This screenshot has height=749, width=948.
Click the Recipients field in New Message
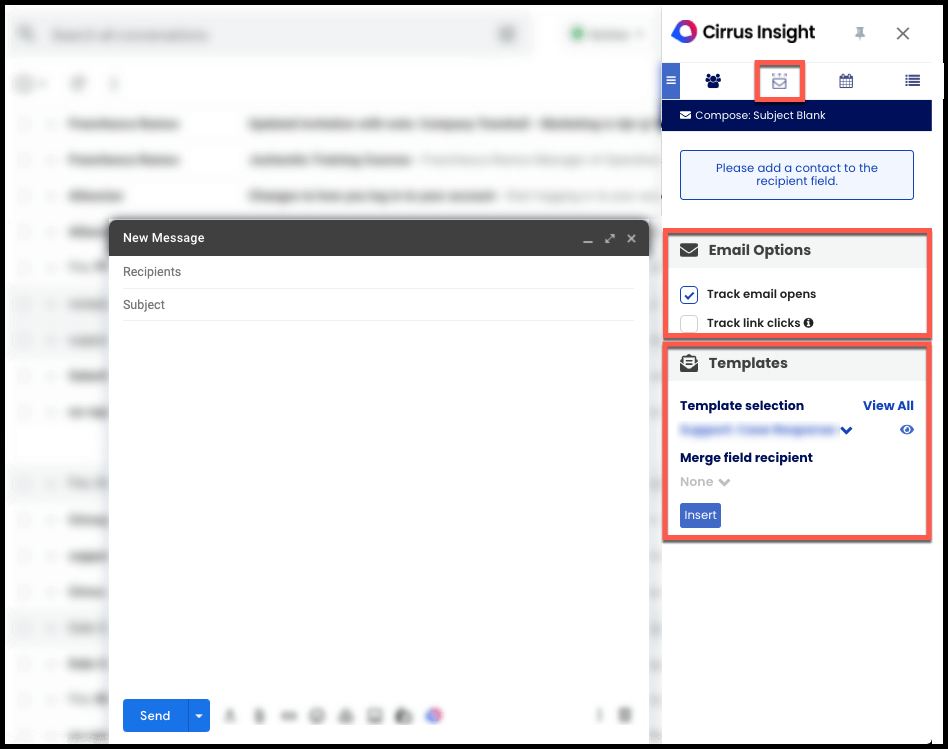300,271
